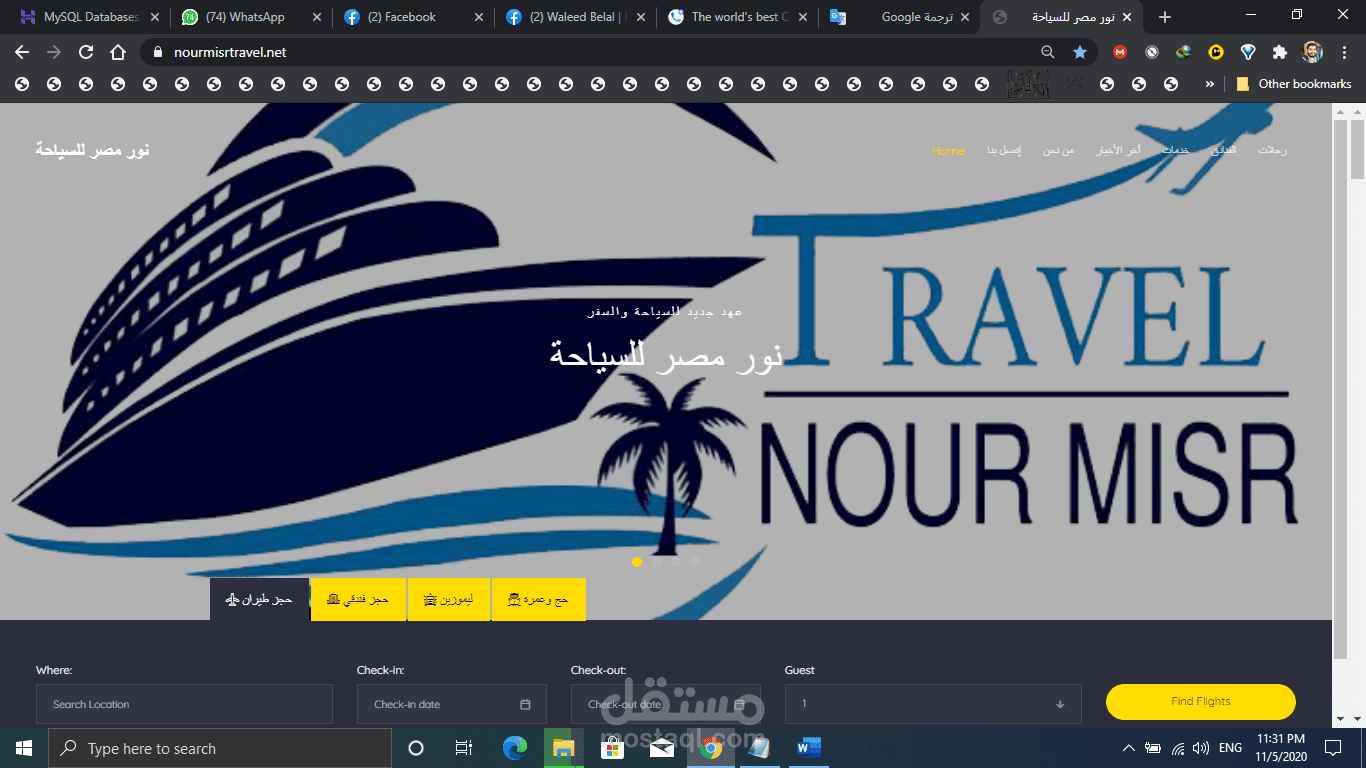Open the Chrome three-dot menu
This screenshot has width=1366, height=768.
click(x=1344, y=52)
